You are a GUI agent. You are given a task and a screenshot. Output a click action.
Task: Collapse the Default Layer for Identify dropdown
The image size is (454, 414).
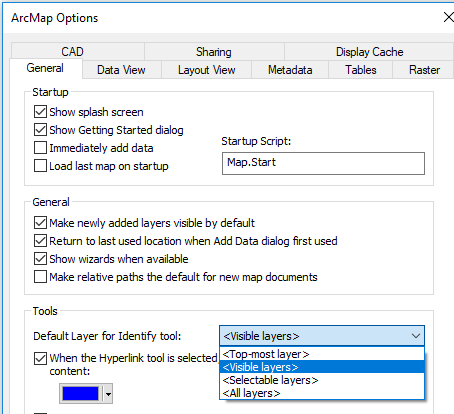point(416,336)
